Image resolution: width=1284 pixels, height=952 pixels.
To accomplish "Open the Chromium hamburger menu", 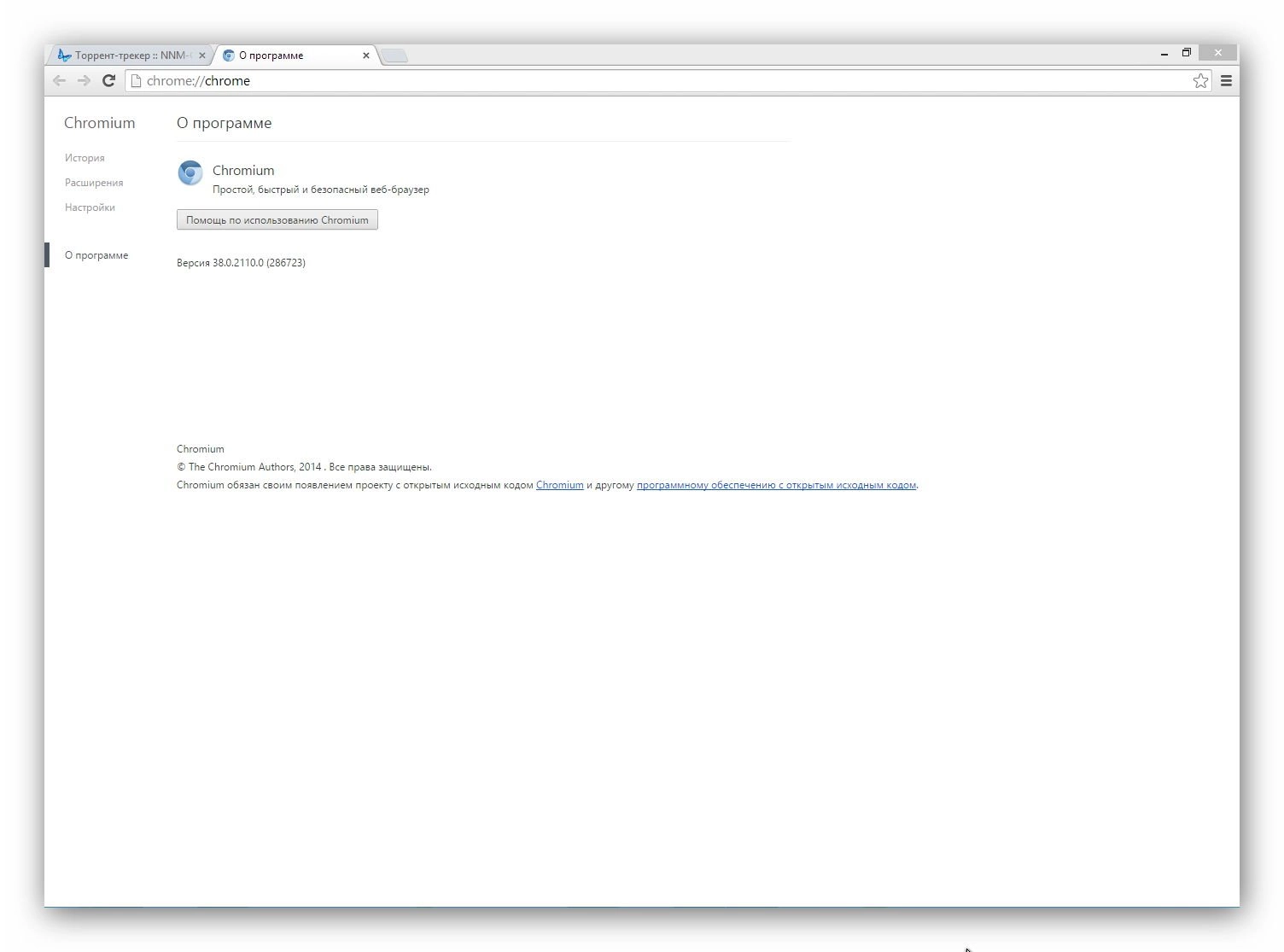I will tap(1226, 80).
